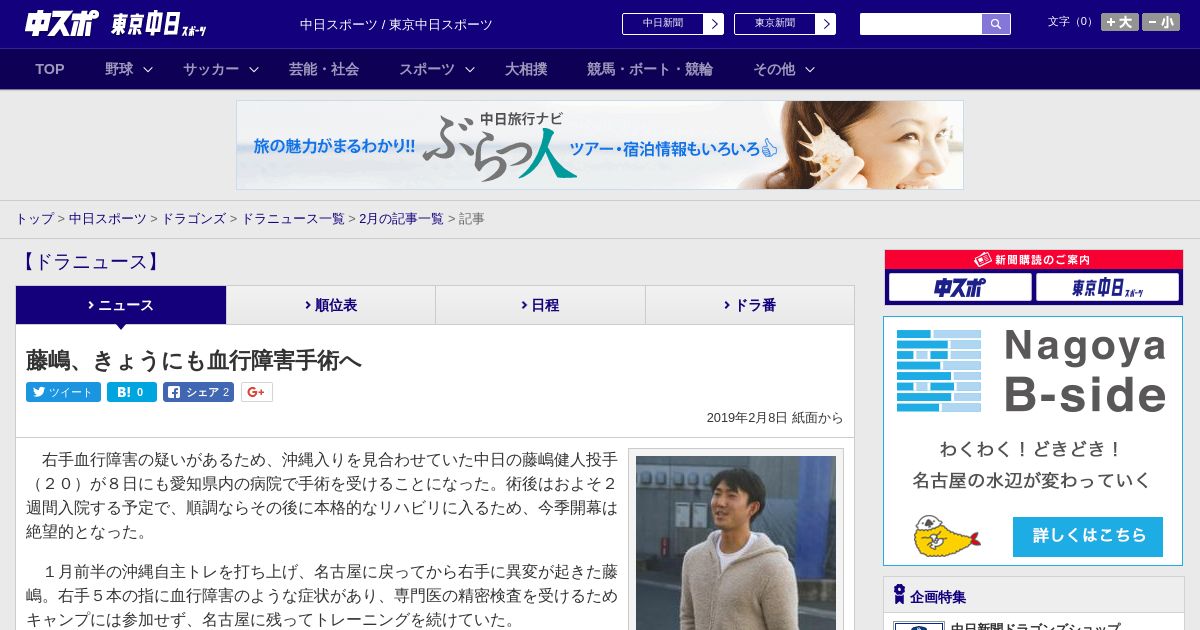
Task: Tweet the article via ツイート button
Action: pyautogui.click(x=63, y=392)
